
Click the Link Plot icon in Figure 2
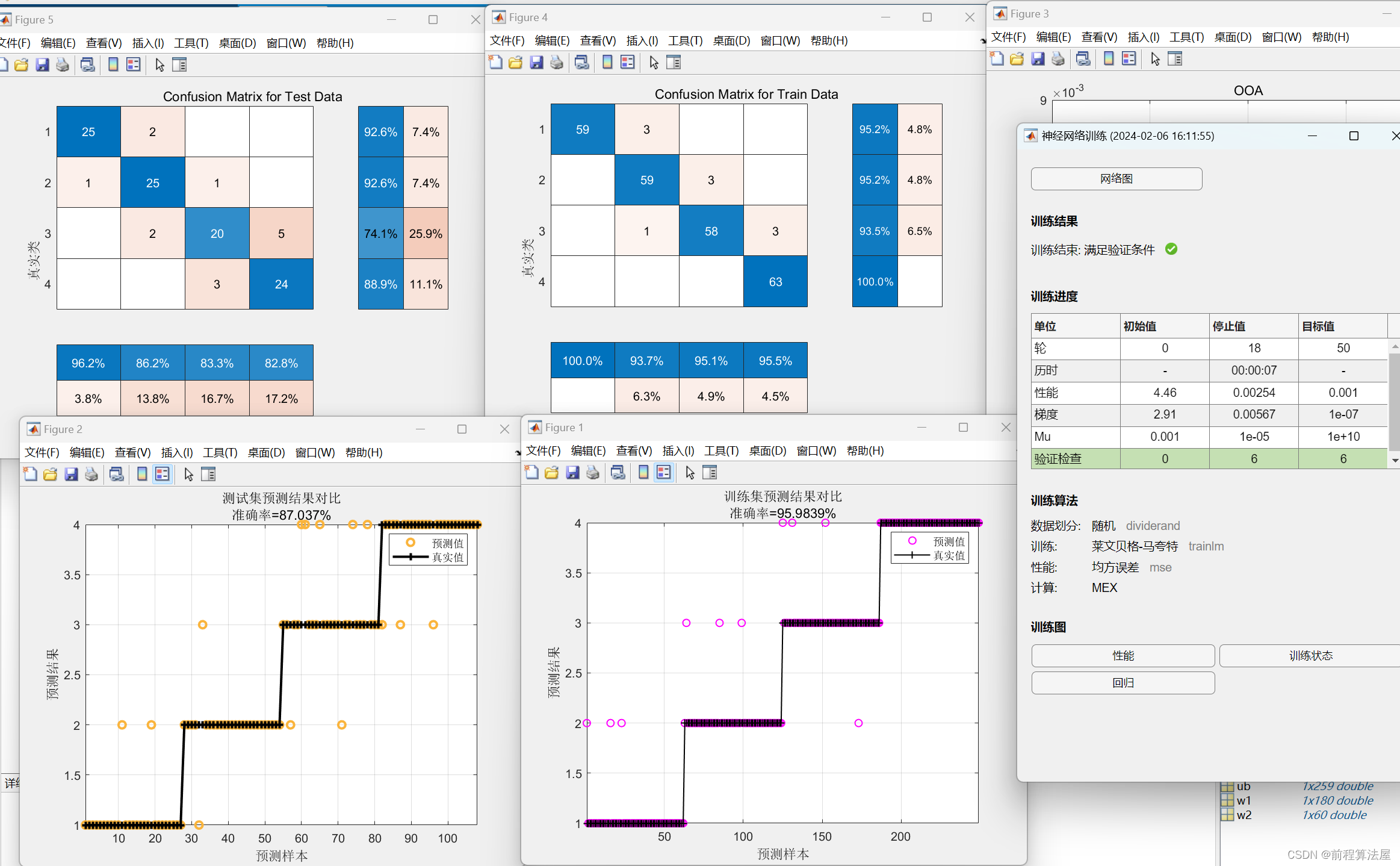117,475
